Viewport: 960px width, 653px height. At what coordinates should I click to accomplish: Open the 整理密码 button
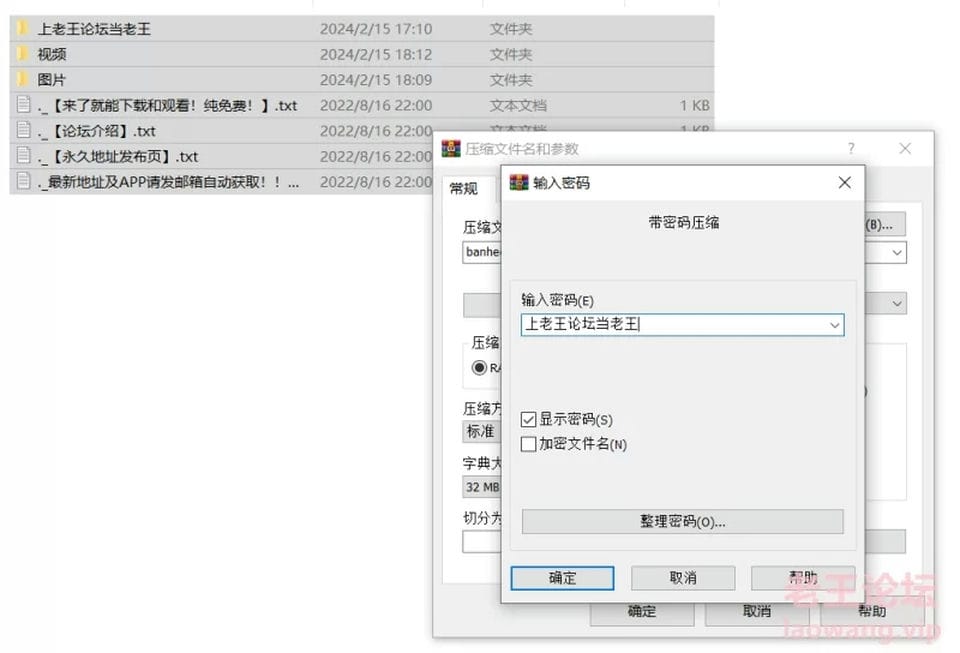tap(683, 521)
